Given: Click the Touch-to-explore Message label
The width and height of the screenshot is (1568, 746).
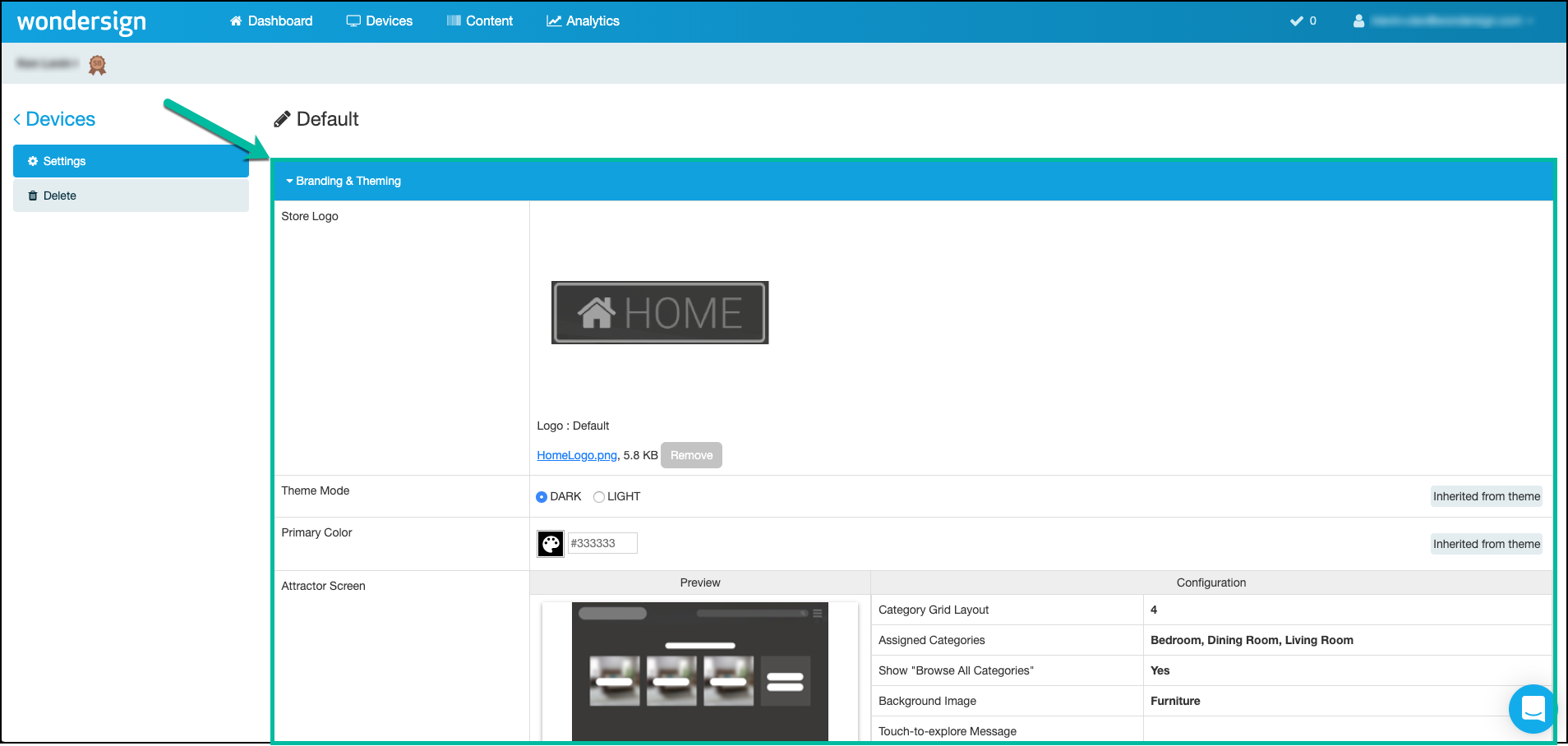Looking at the screenshot, I should tap(948, 731).
